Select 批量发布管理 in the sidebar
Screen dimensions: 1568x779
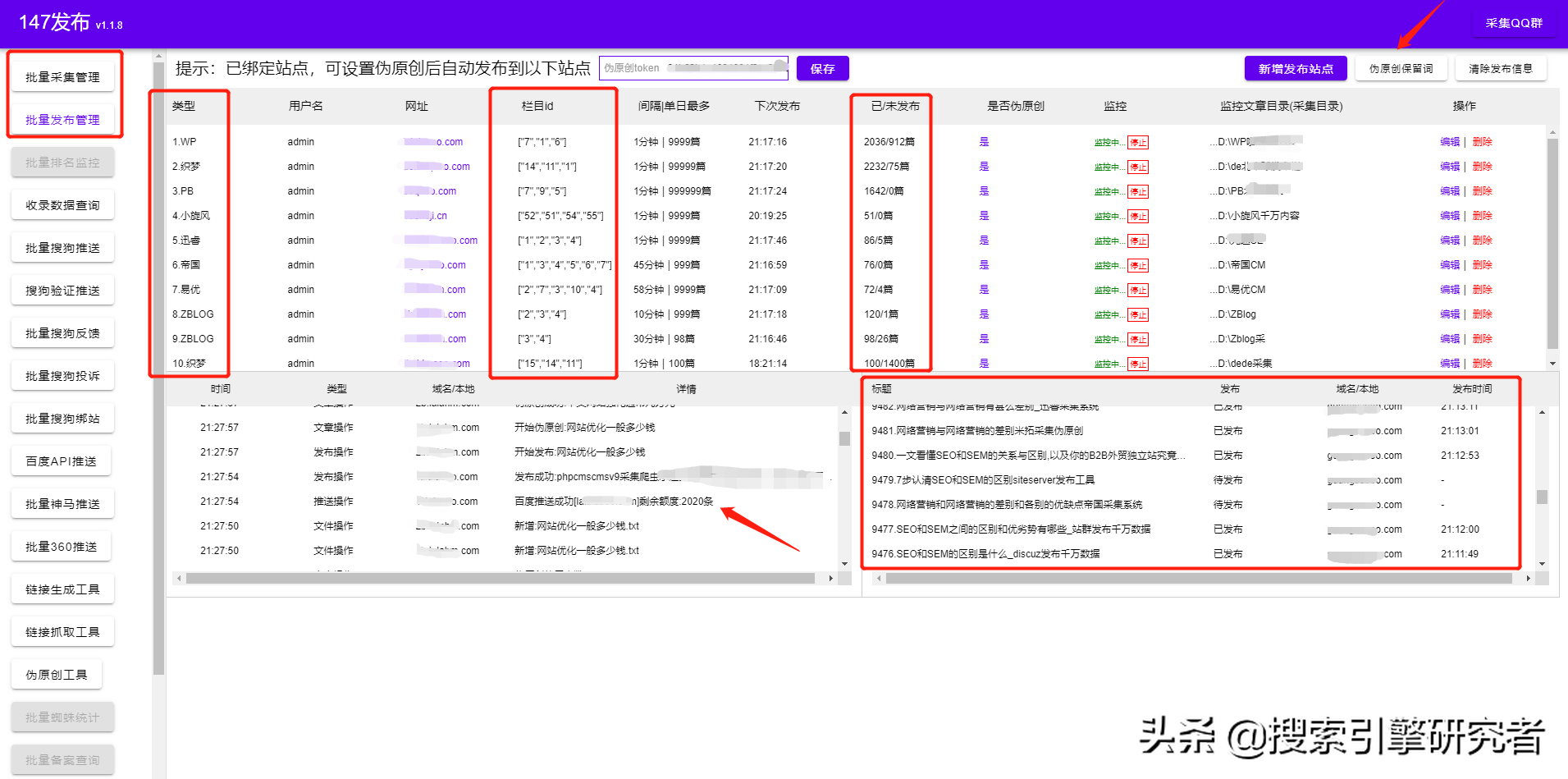click(x=62, y=120)
